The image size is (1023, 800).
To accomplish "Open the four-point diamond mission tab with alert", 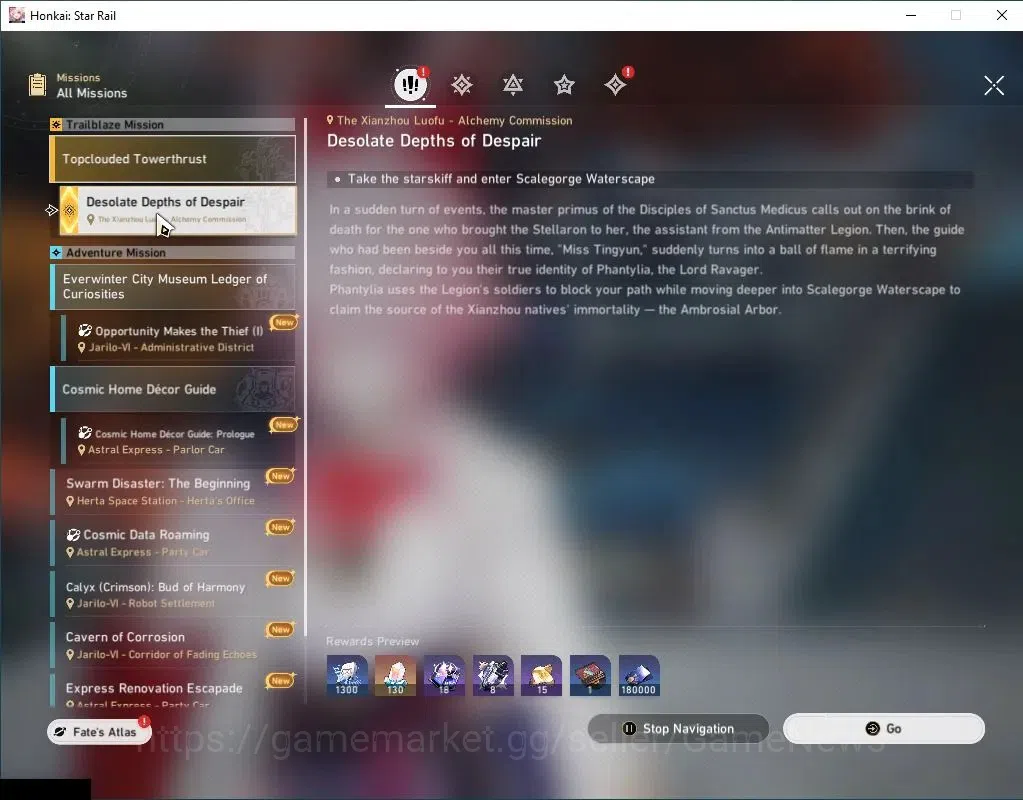I will click(x=615, y=85).
